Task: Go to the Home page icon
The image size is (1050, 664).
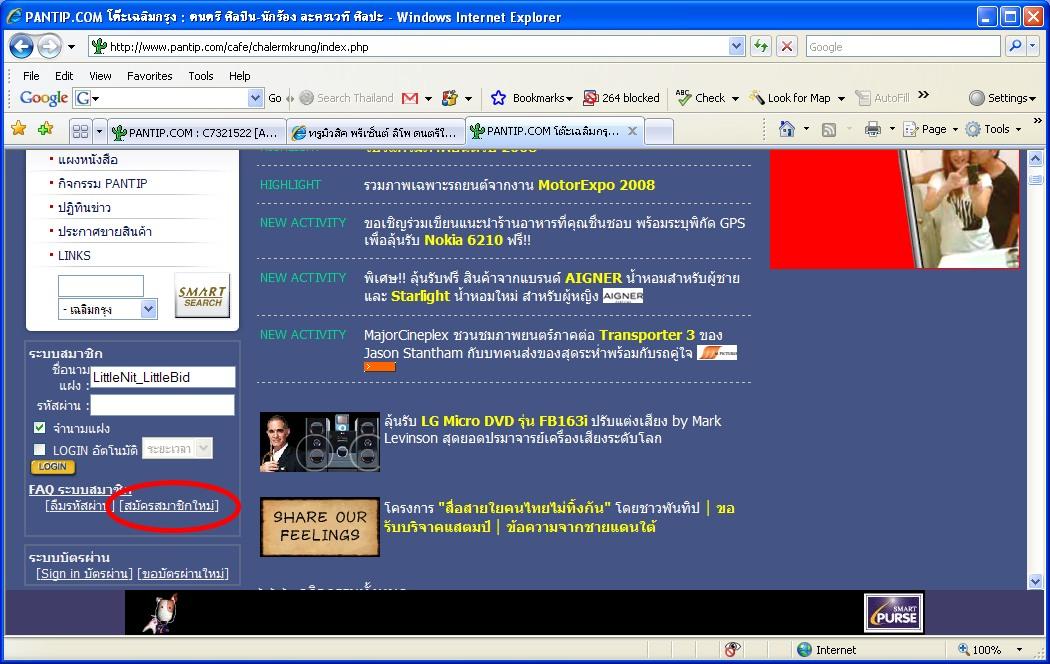Action: click(x=787, y=129)
